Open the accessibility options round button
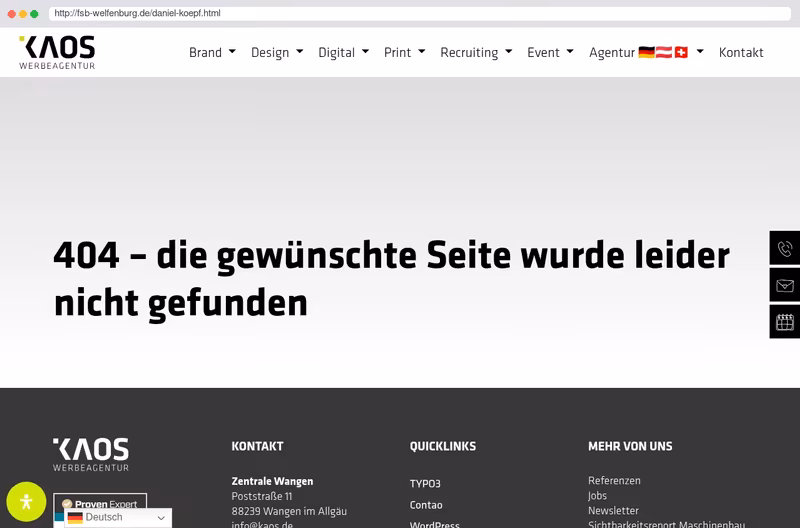This screenshot has height=528, width=800. [x=26, y=501]
